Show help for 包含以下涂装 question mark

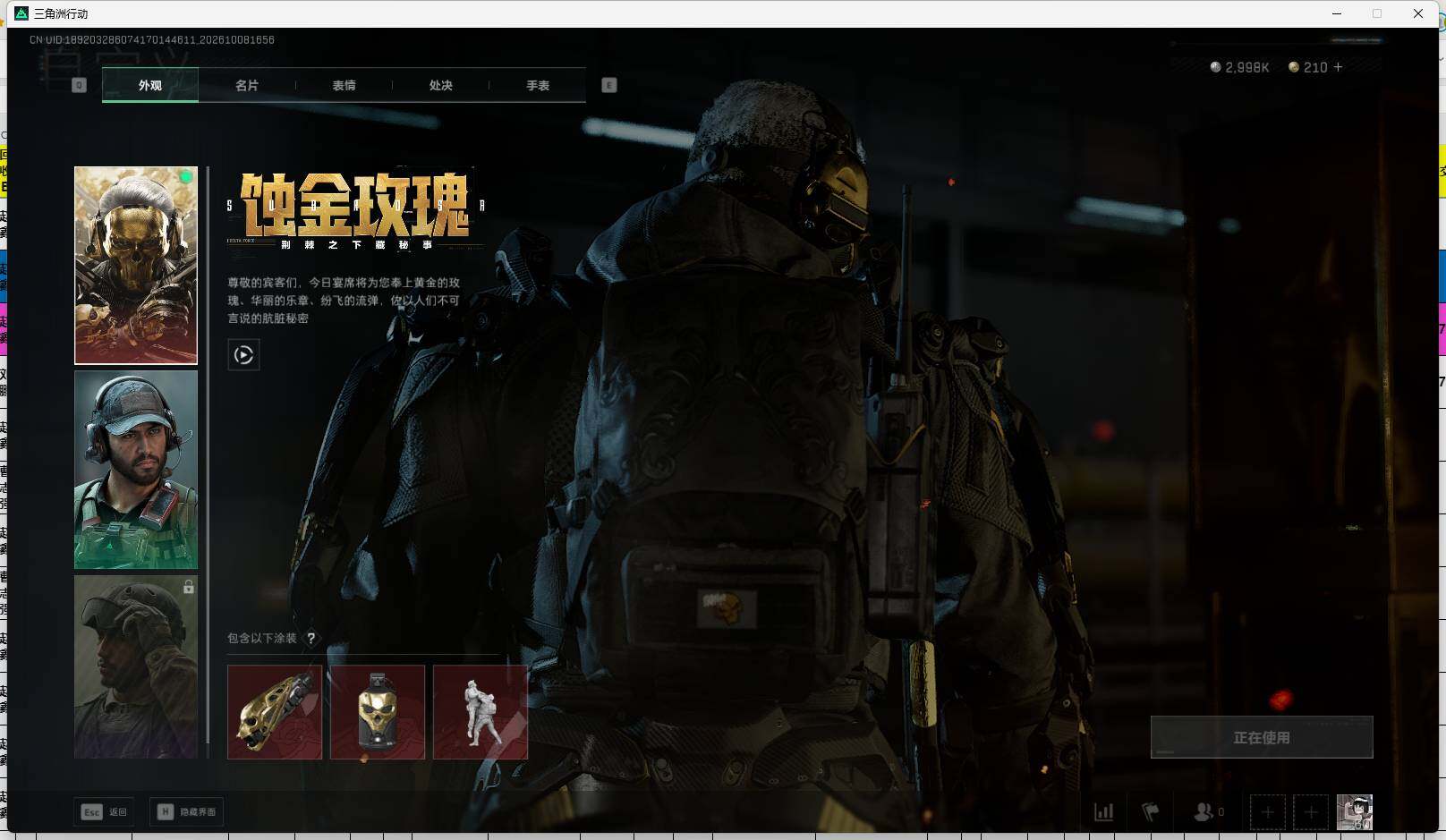[x=311, y=638]
